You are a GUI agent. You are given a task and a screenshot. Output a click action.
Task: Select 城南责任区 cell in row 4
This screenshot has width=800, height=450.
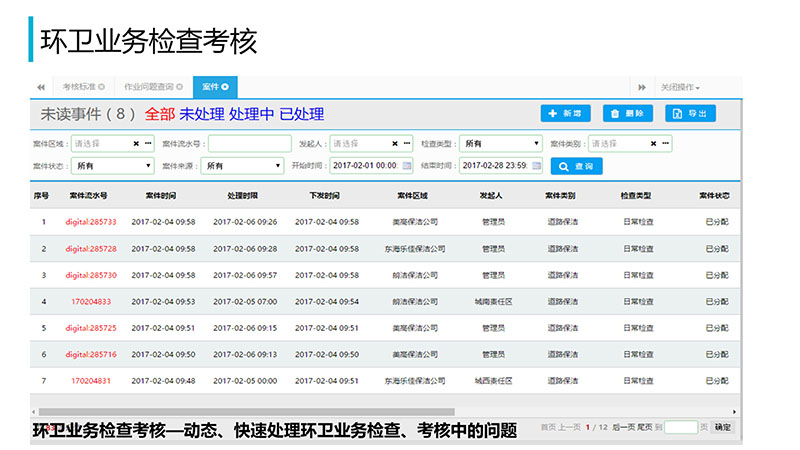pyautogui.click(x=493, y=302)
